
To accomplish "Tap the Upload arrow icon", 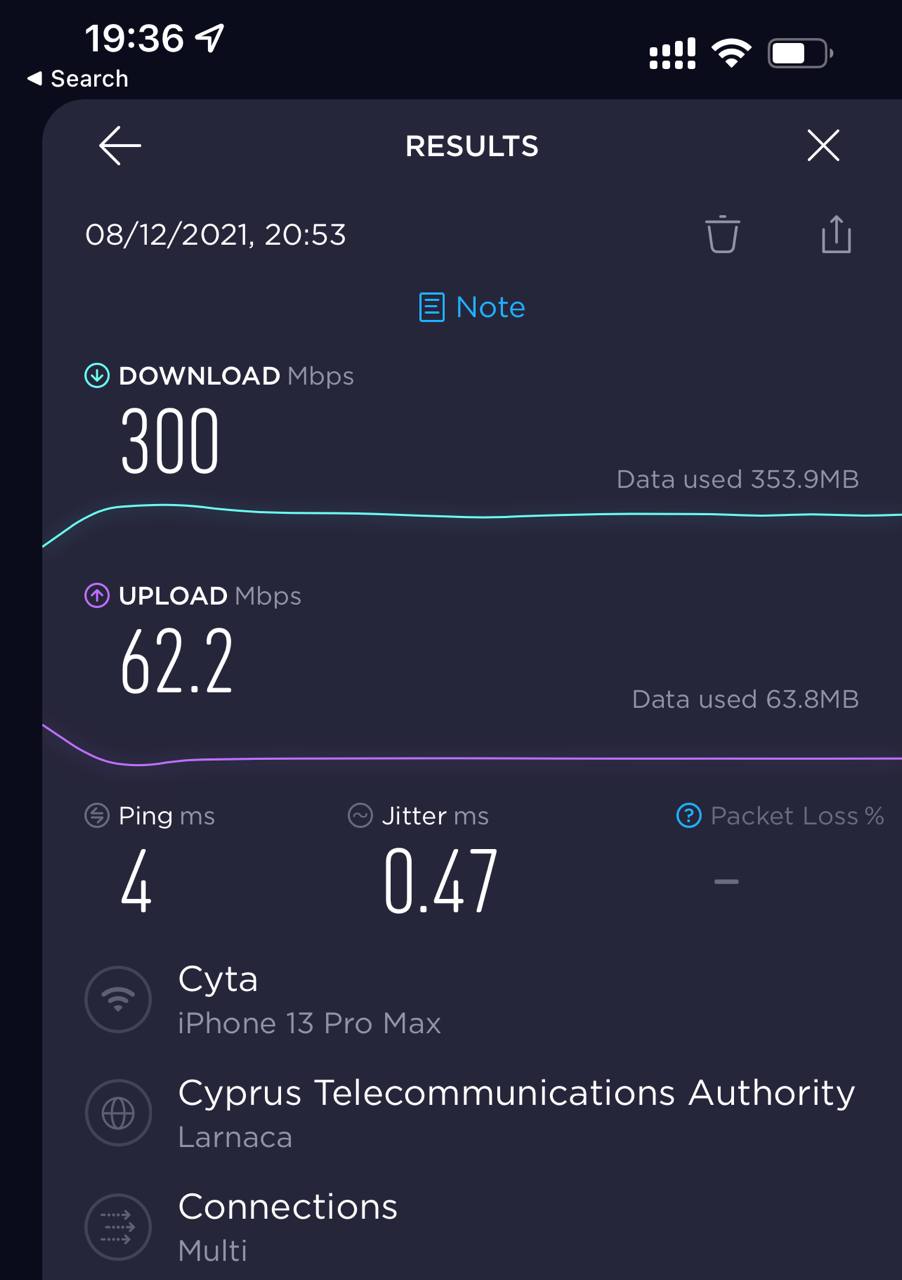I will point(97,596).
